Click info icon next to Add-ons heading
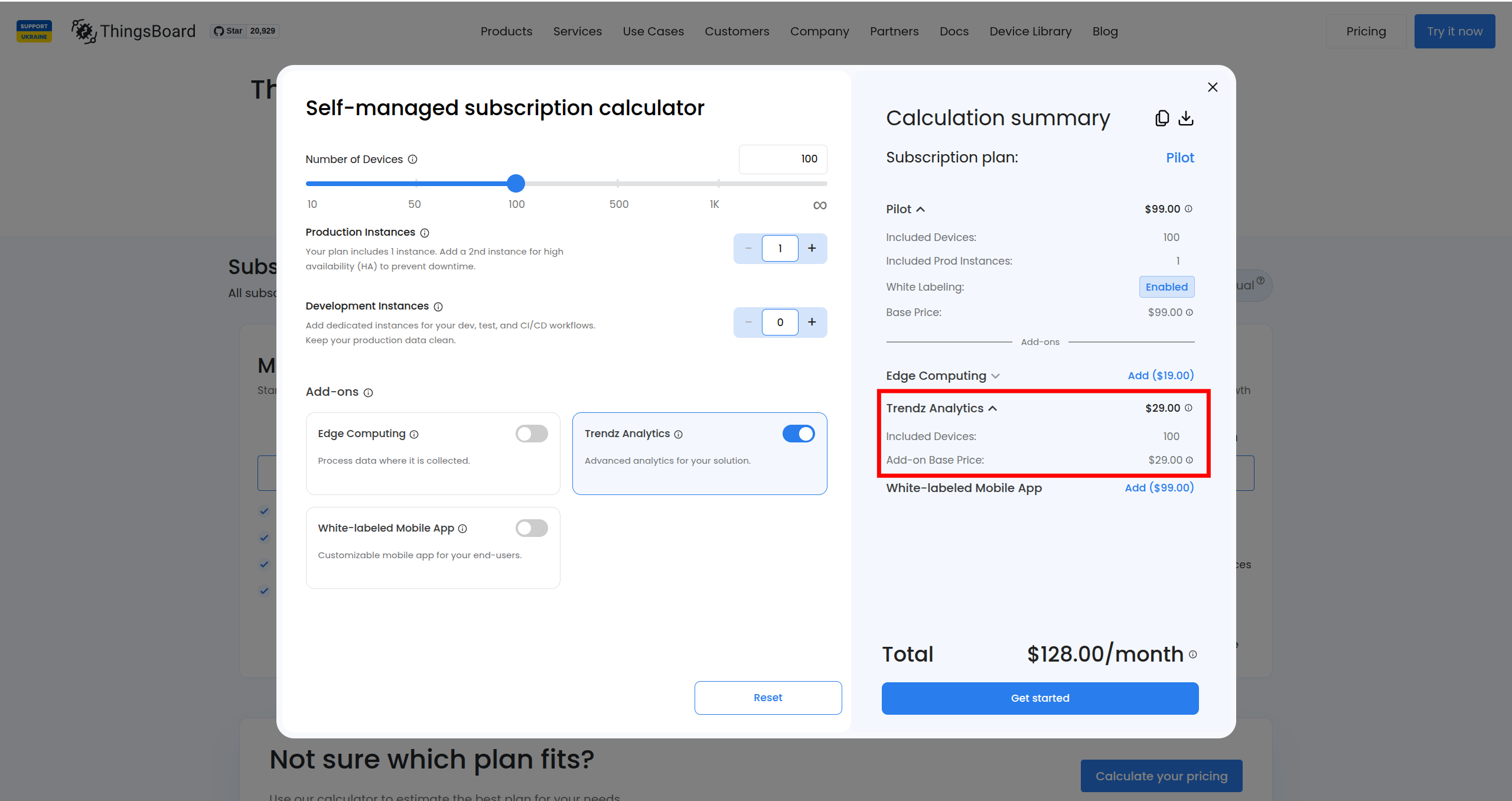The width and height of the screenshot is (1512, 801). pyautogui.click(x=369, y=393)
